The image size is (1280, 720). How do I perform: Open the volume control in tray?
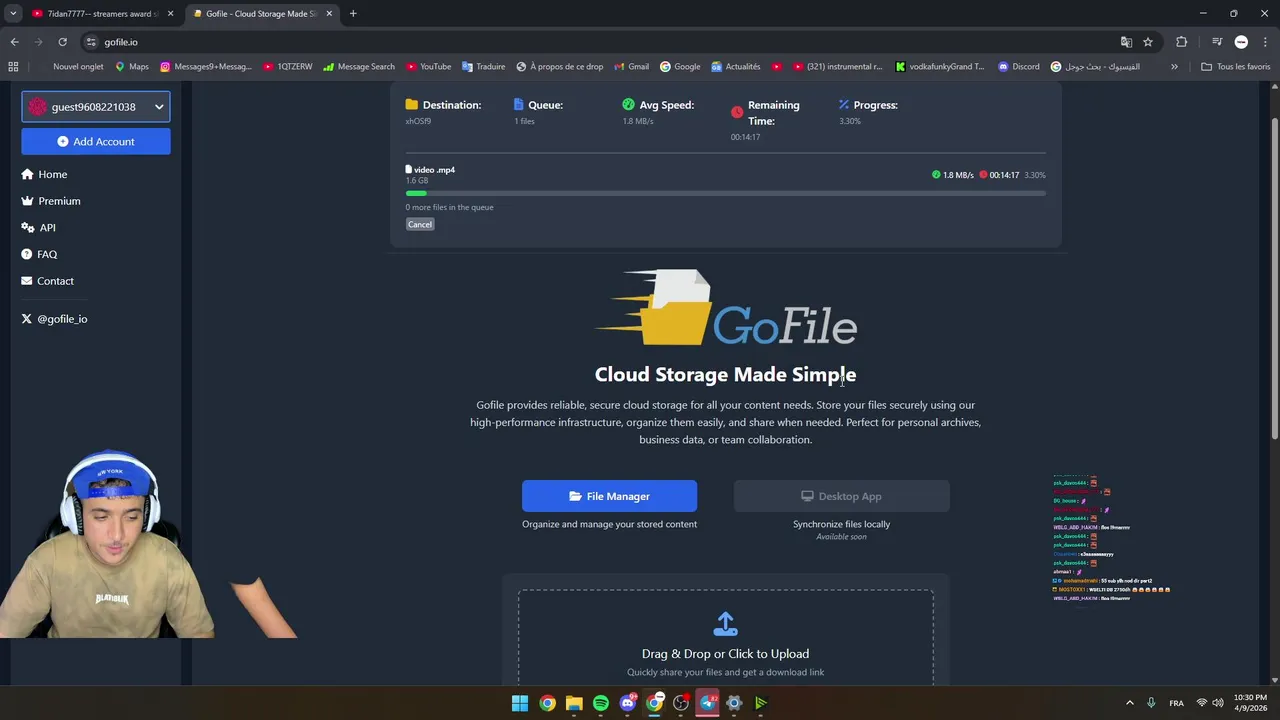(1218, 703)
